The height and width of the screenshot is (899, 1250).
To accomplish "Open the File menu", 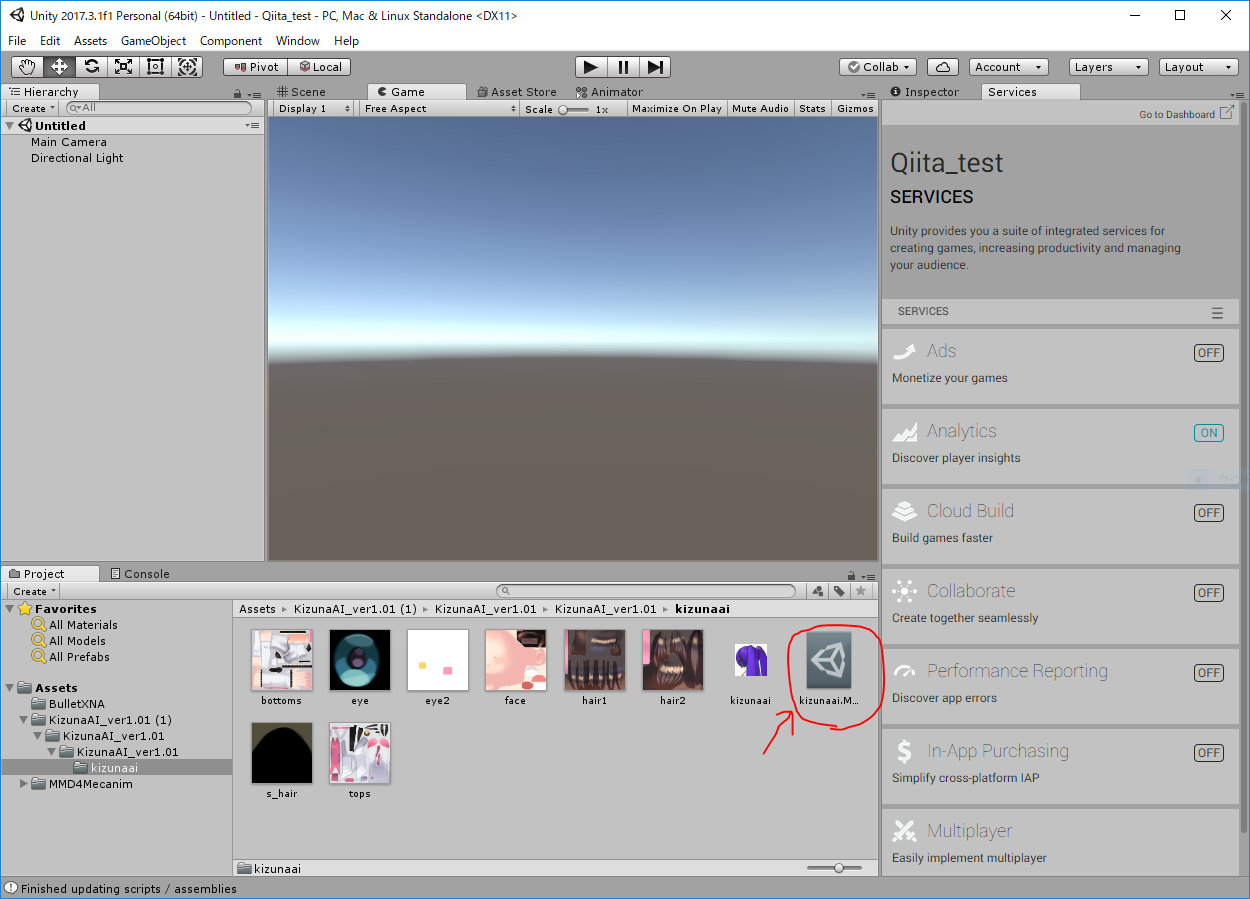I will [x=17, y=41].
